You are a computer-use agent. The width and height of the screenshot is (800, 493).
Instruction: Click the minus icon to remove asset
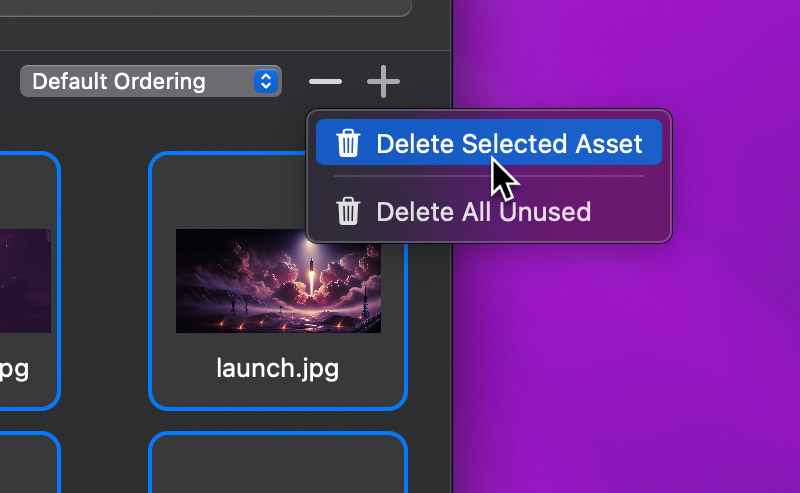(x=325, y=82)
